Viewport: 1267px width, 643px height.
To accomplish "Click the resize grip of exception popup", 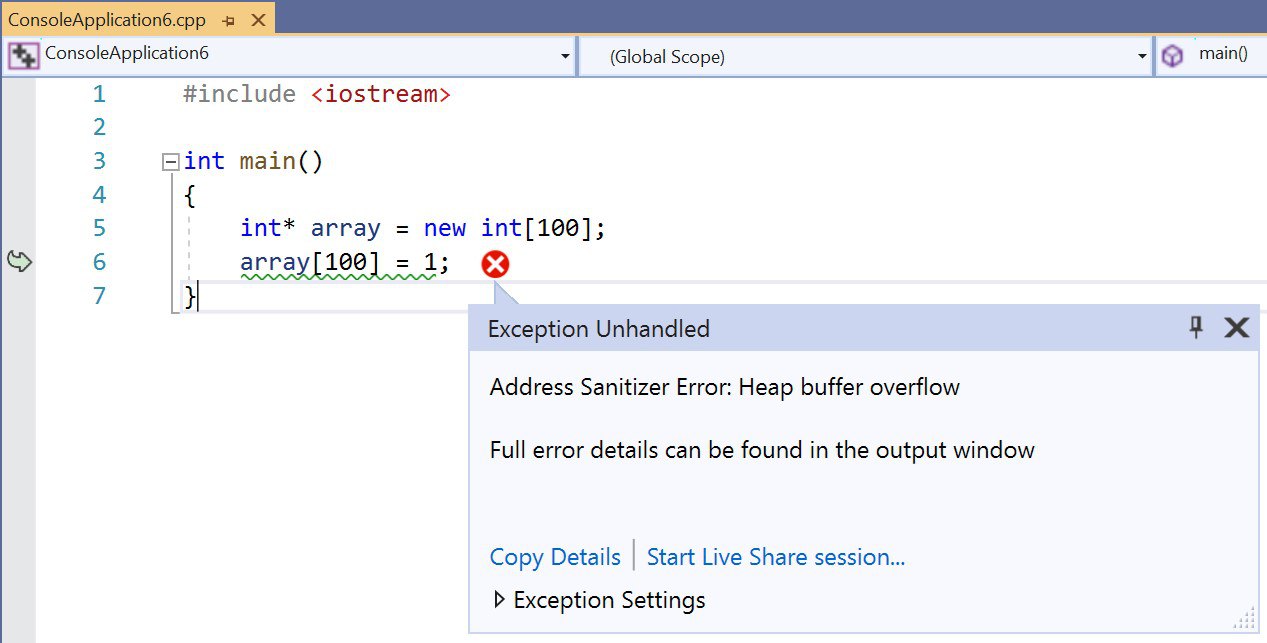I will (1245, 619).
